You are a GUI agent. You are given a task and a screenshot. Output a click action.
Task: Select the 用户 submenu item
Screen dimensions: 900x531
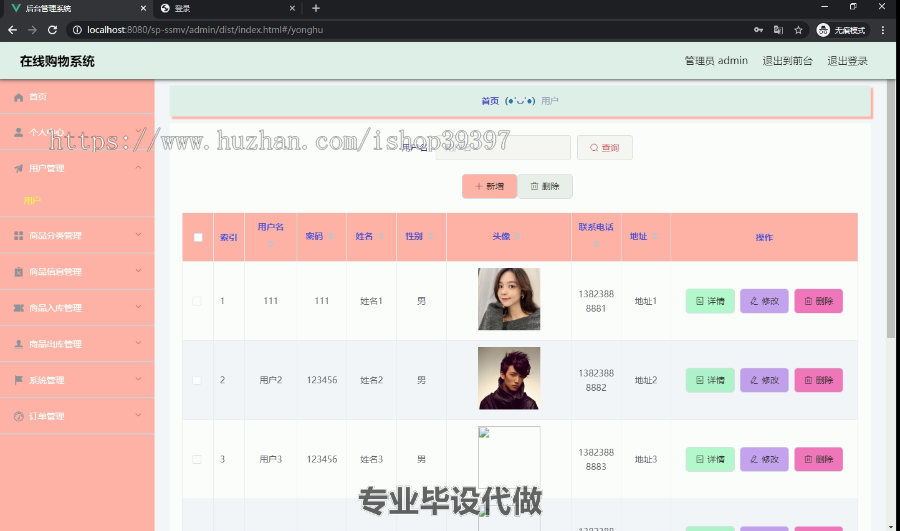pos(32,200)
